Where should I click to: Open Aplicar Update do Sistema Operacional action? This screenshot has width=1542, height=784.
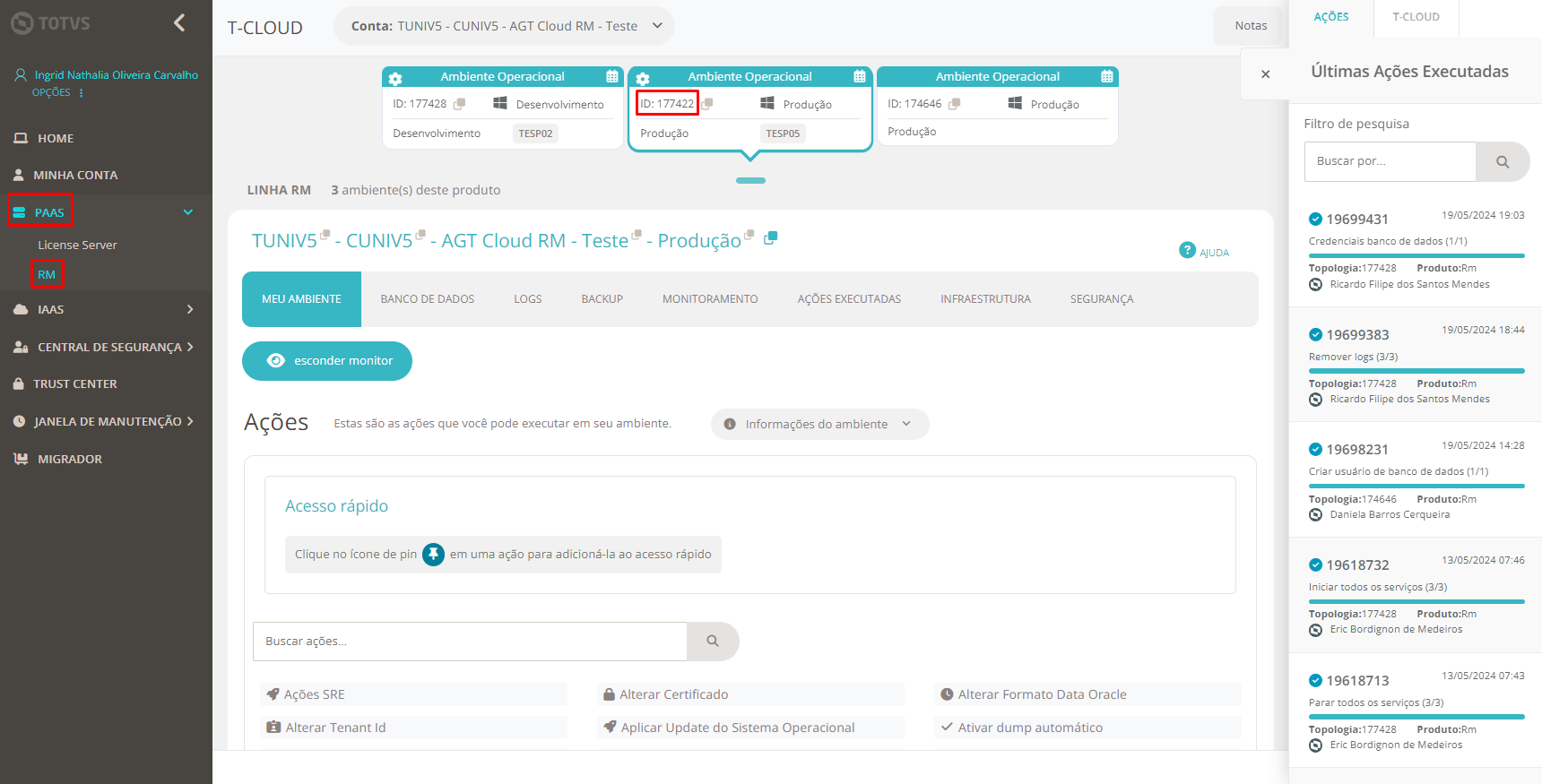(x=750, y=728)
